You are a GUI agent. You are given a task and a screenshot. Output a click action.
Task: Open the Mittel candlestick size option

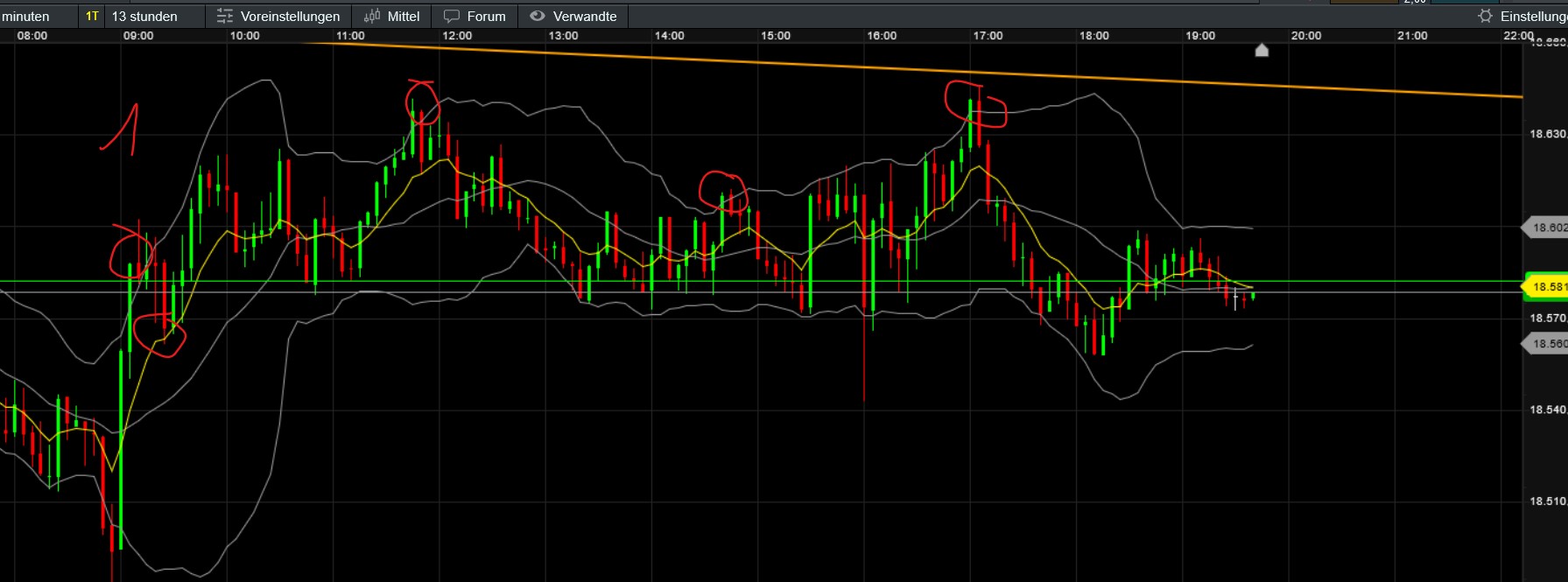pyautogui.click(x=391, y=16)
